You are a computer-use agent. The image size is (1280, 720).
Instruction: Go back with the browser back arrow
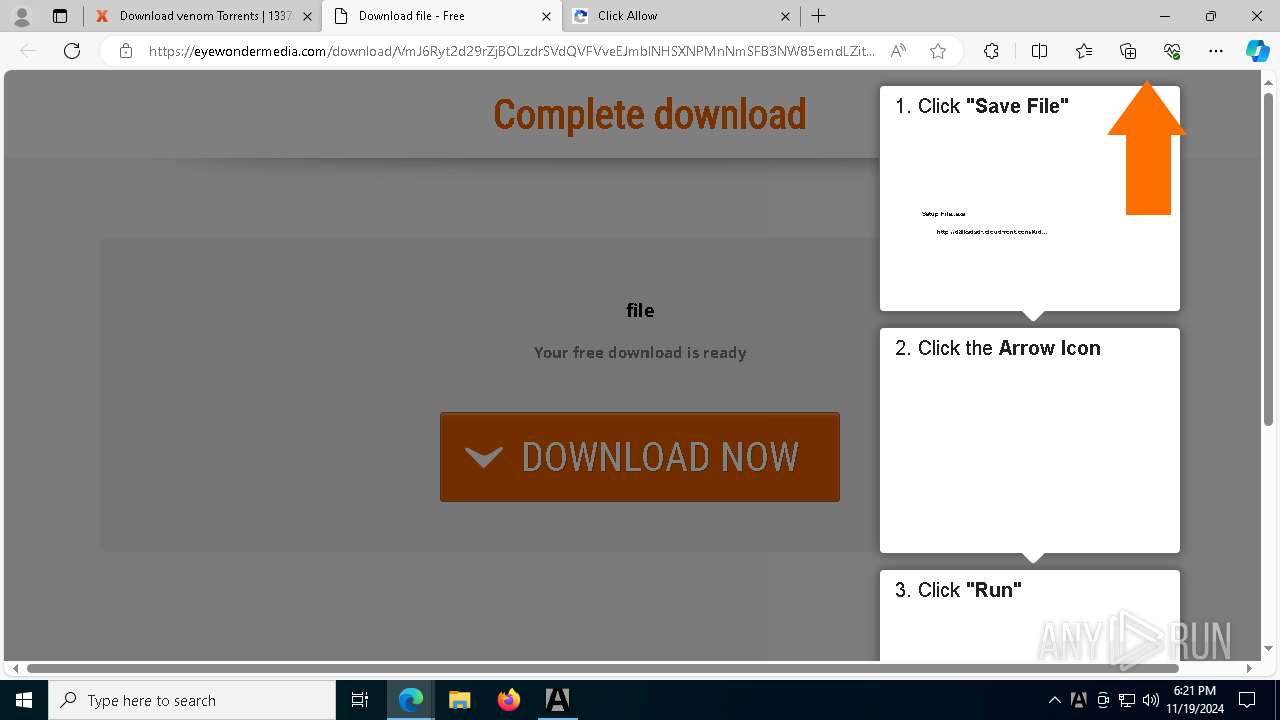[x=28, y=51]
